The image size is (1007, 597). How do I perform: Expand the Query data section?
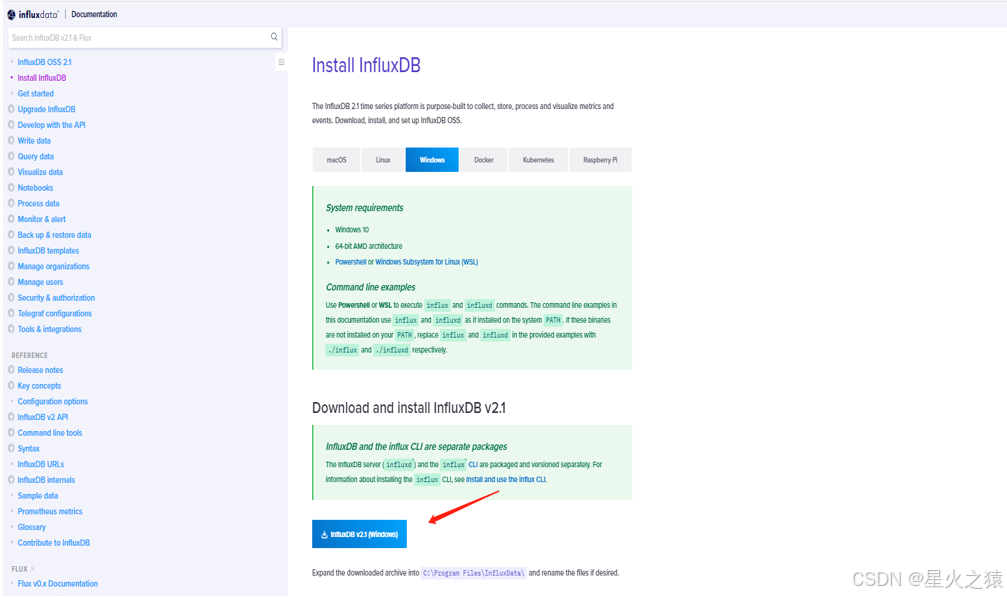pos(11,156)
